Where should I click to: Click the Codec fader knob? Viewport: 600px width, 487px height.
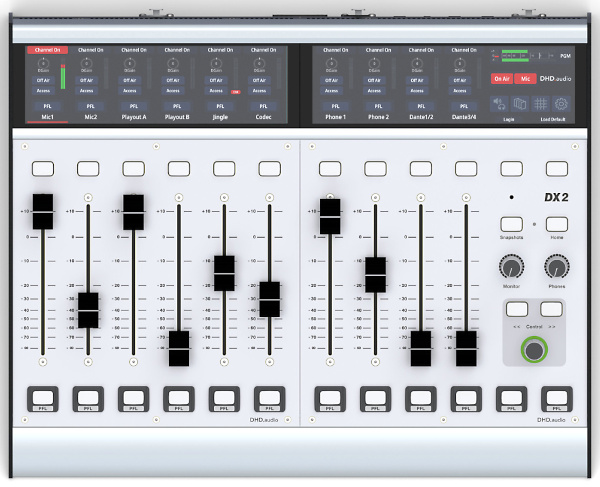coord(270,299)
